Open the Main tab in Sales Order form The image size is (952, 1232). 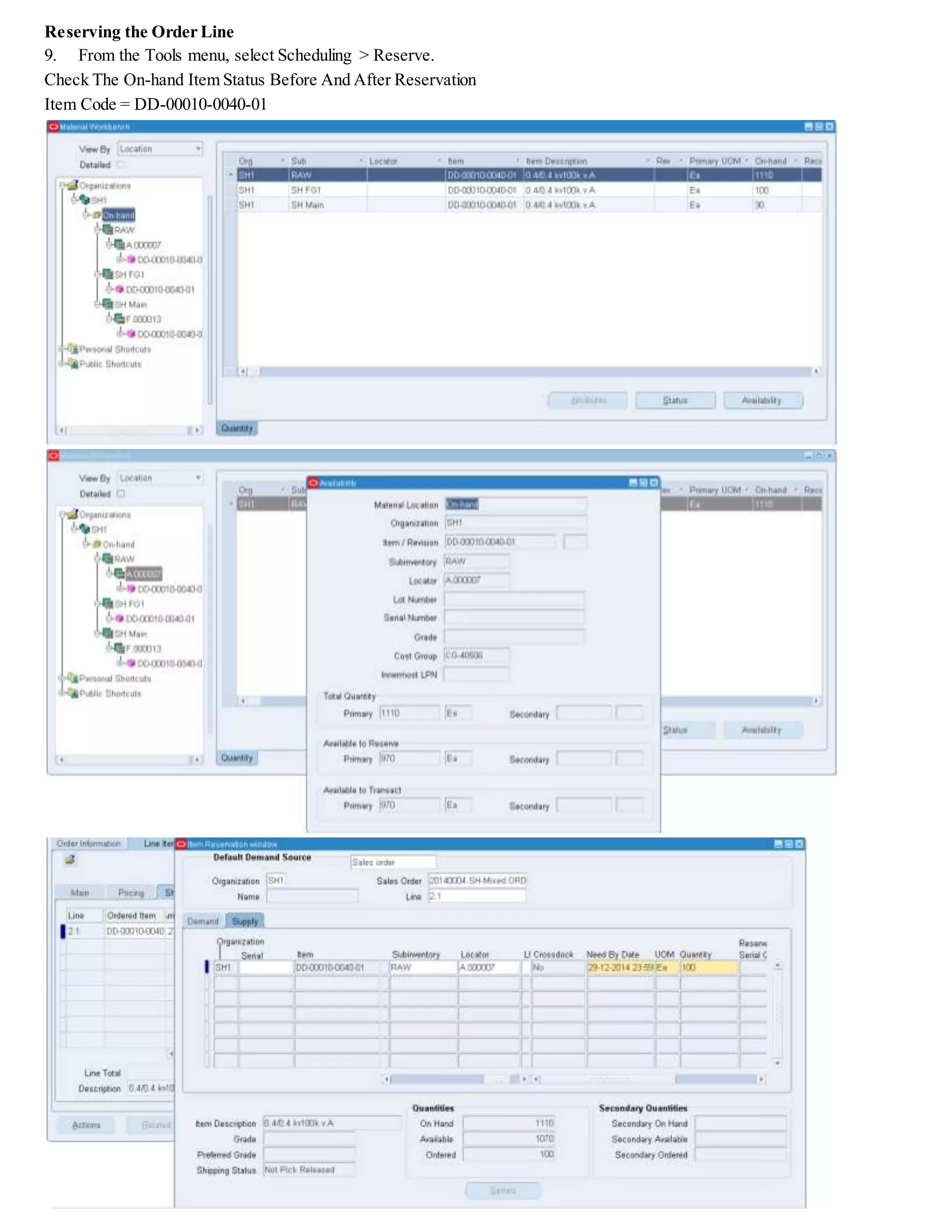pyautogui.click(x=79, y=893)
